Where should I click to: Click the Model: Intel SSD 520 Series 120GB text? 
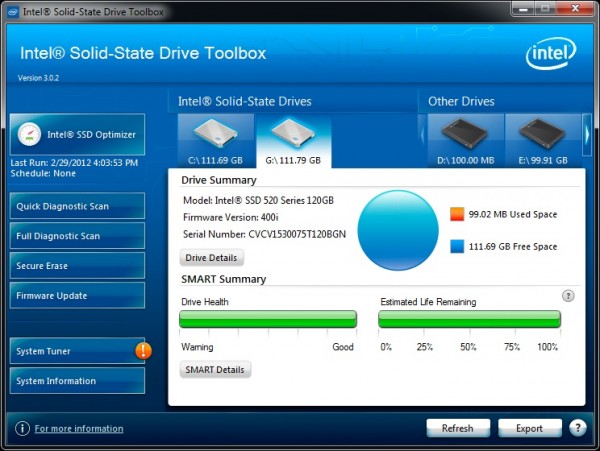coord(258,200)
